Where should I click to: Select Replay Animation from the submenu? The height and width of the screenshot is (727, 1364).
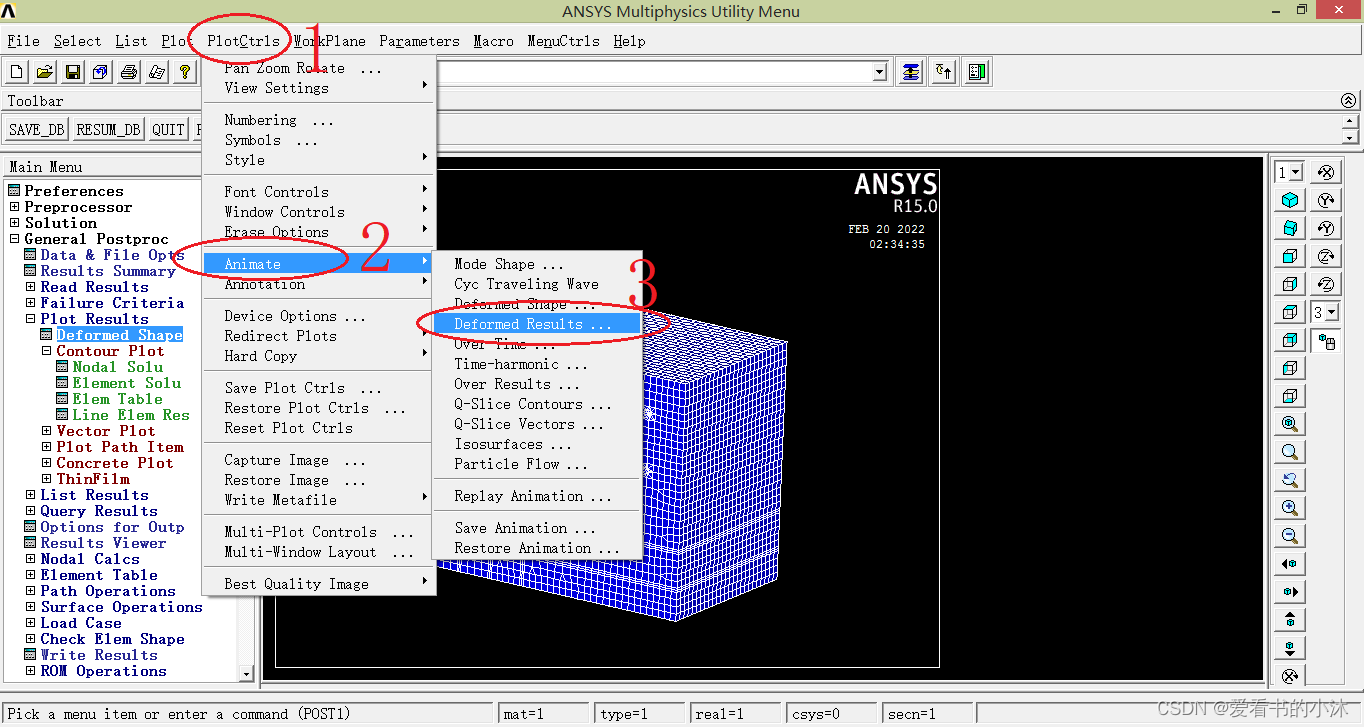pyautogui.click(x=532, y=496)
